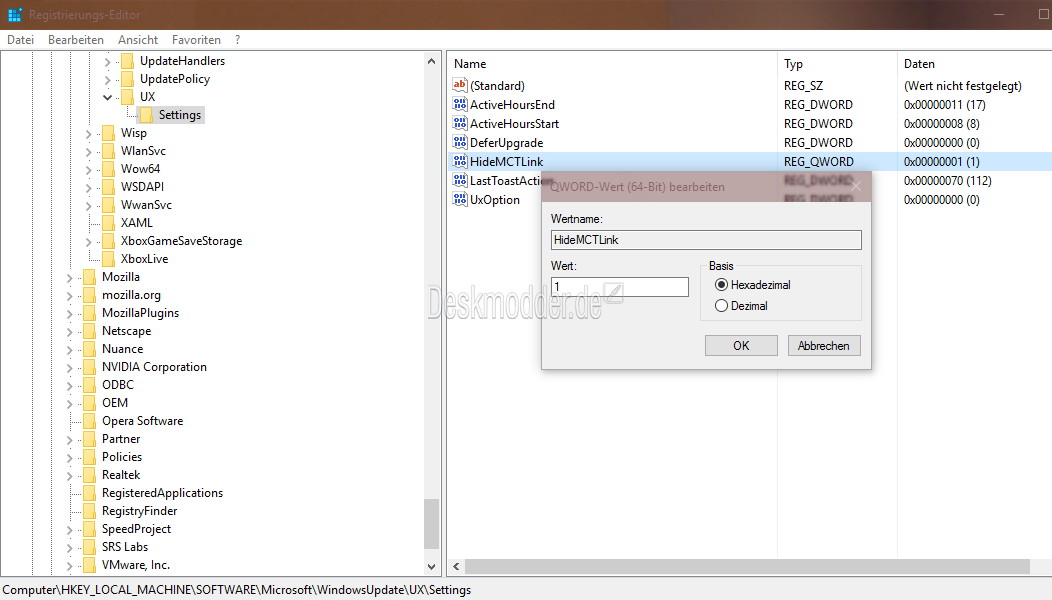This screenshot has height=600, width=1052.
Task: Click the XboxLive folder icon
Action: point(108,259)
